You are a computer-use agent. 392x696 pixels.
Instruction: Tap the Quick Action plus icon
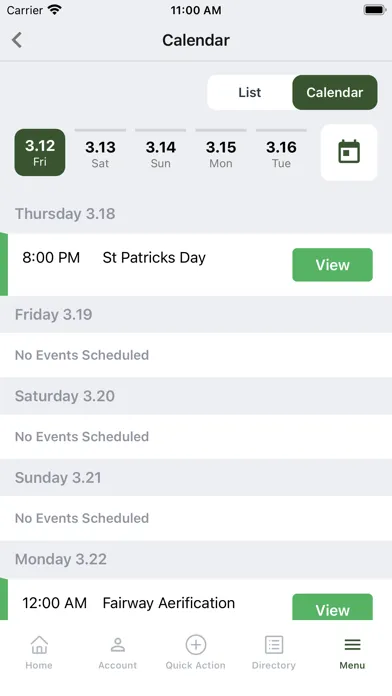[x=196, y=645]
